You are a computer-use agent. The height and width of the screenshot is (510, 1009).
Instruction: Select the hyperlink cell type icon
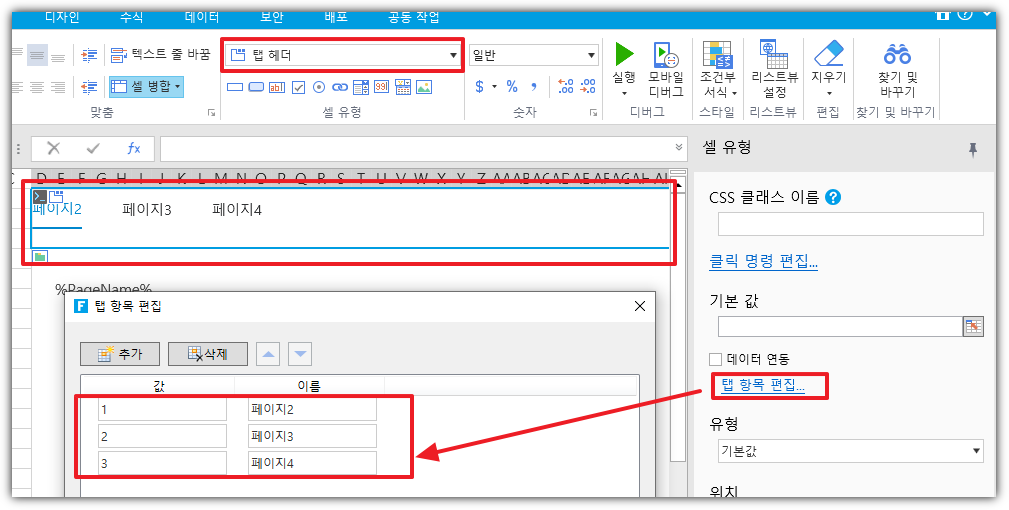pyautogui.click(x=340, y=87)
